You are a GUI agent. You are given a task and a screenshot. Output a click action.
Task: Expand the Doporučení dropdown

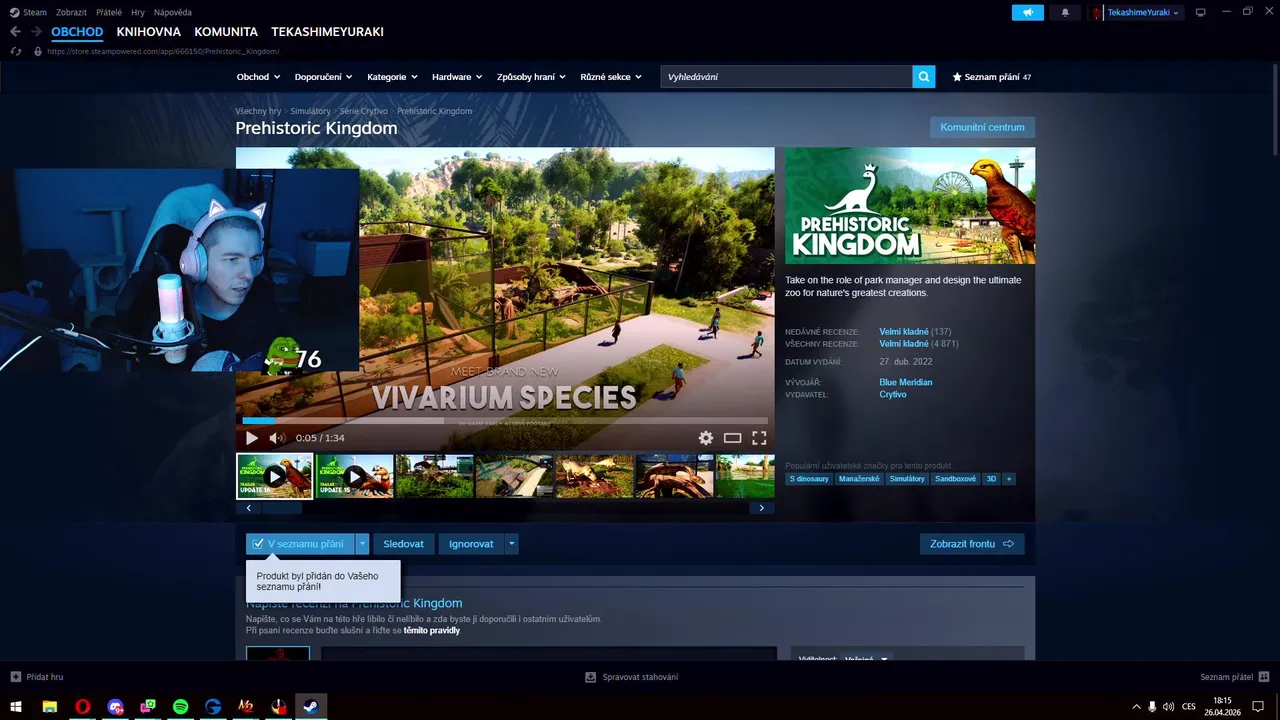324,77
